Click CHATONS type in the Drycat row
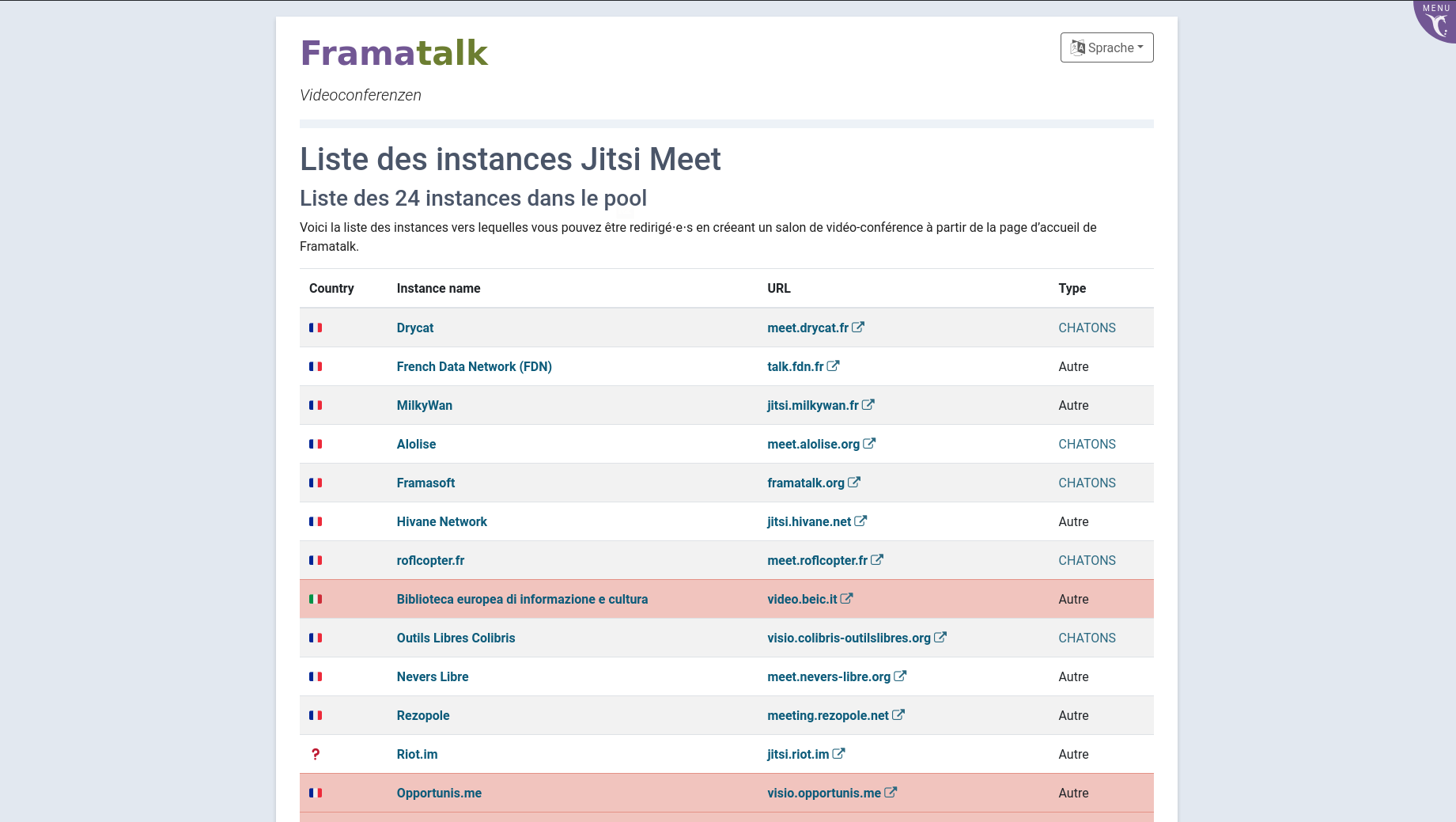The height and width of the screenshot is (822, 1456). point(1087,328)
